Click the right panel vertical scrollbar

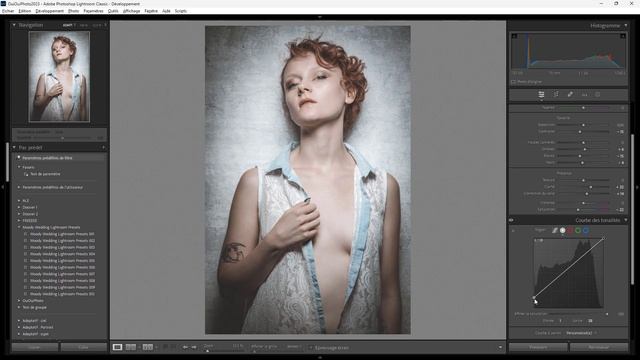[x=633, y=210]
